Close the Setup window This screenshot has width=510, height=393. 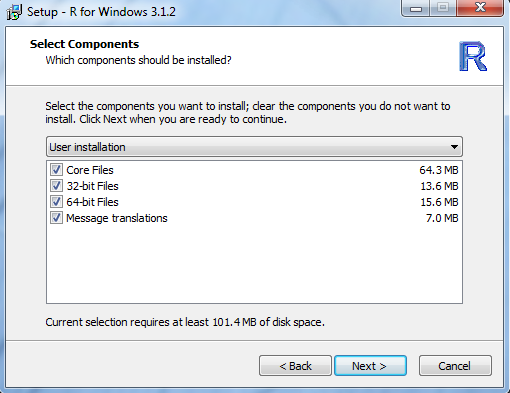[x=480, y=8]
